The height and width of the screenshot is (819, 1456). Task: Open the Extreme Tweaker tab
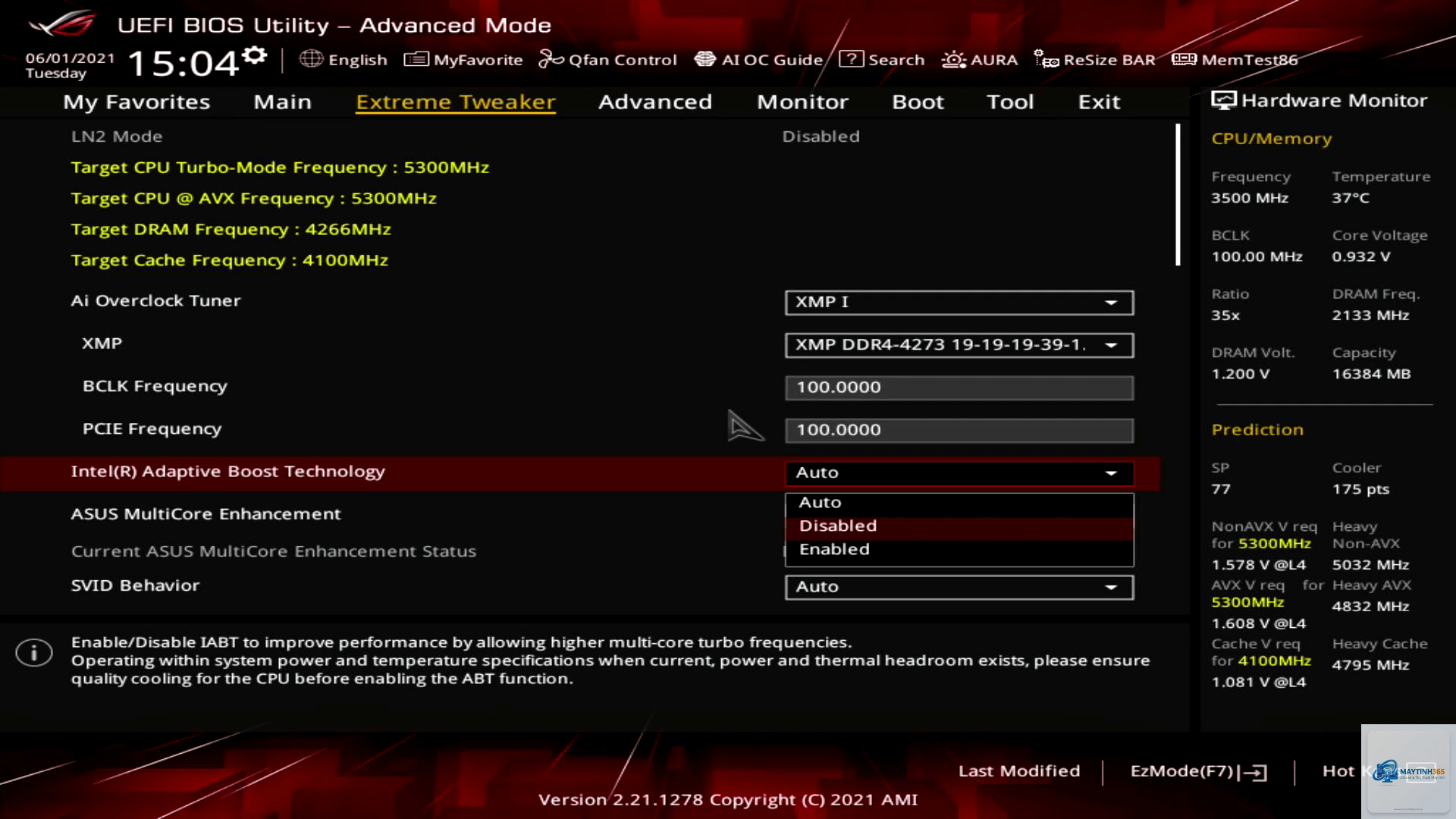(456, 102)
